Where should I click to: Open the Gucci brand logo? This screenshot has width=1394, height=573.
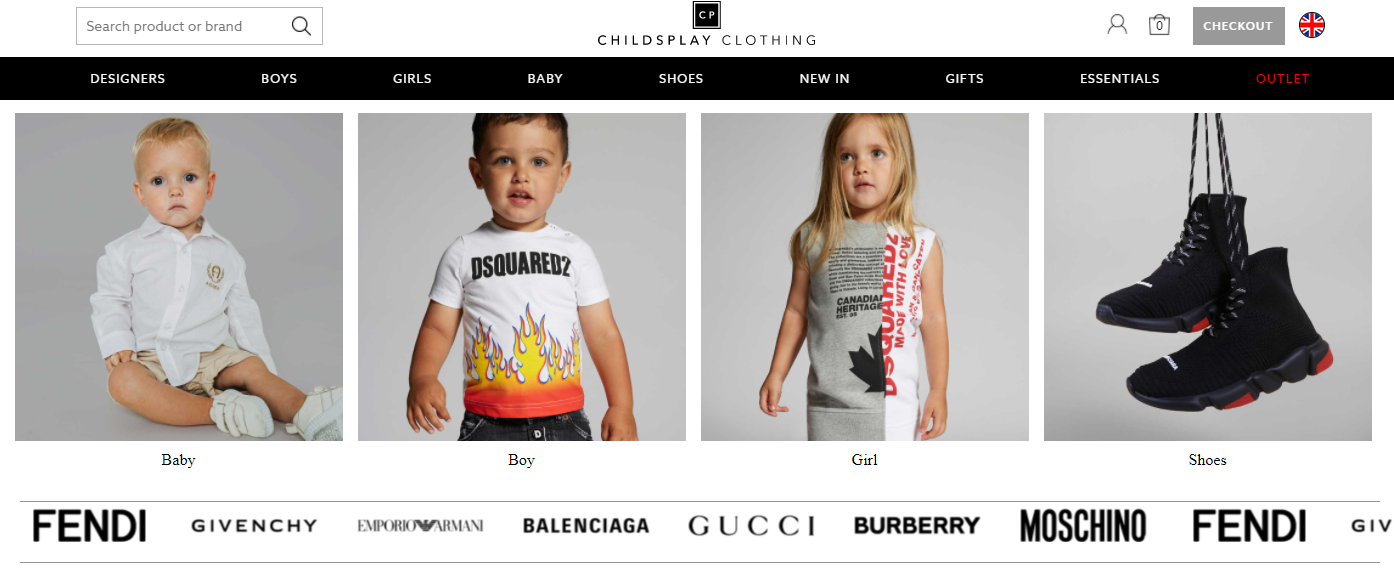pos(751,526)
